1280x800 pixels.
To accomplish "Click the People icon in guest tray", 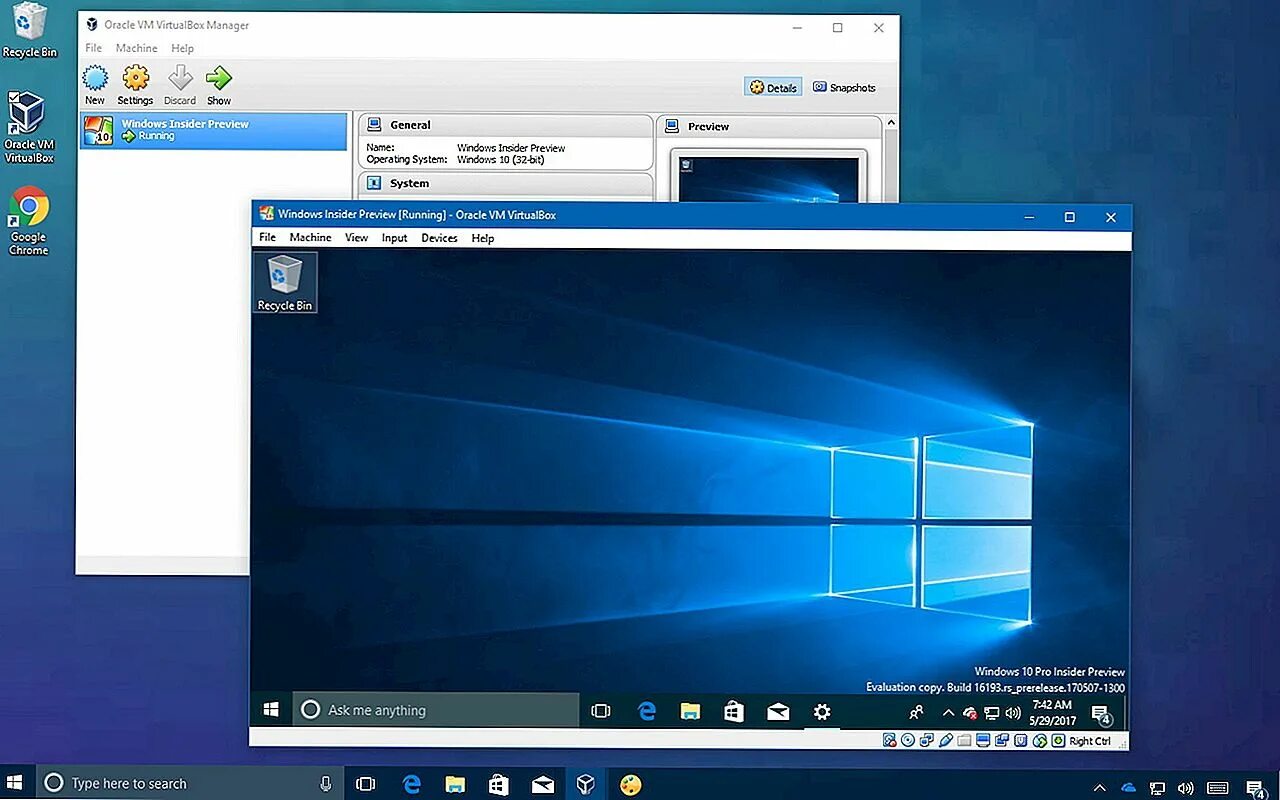I will [916, 712].
